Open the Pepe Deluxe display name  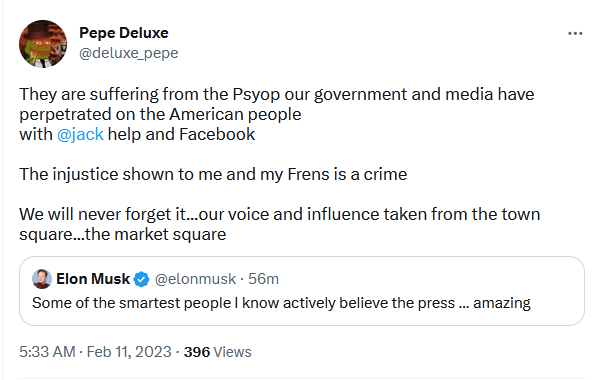124,33
